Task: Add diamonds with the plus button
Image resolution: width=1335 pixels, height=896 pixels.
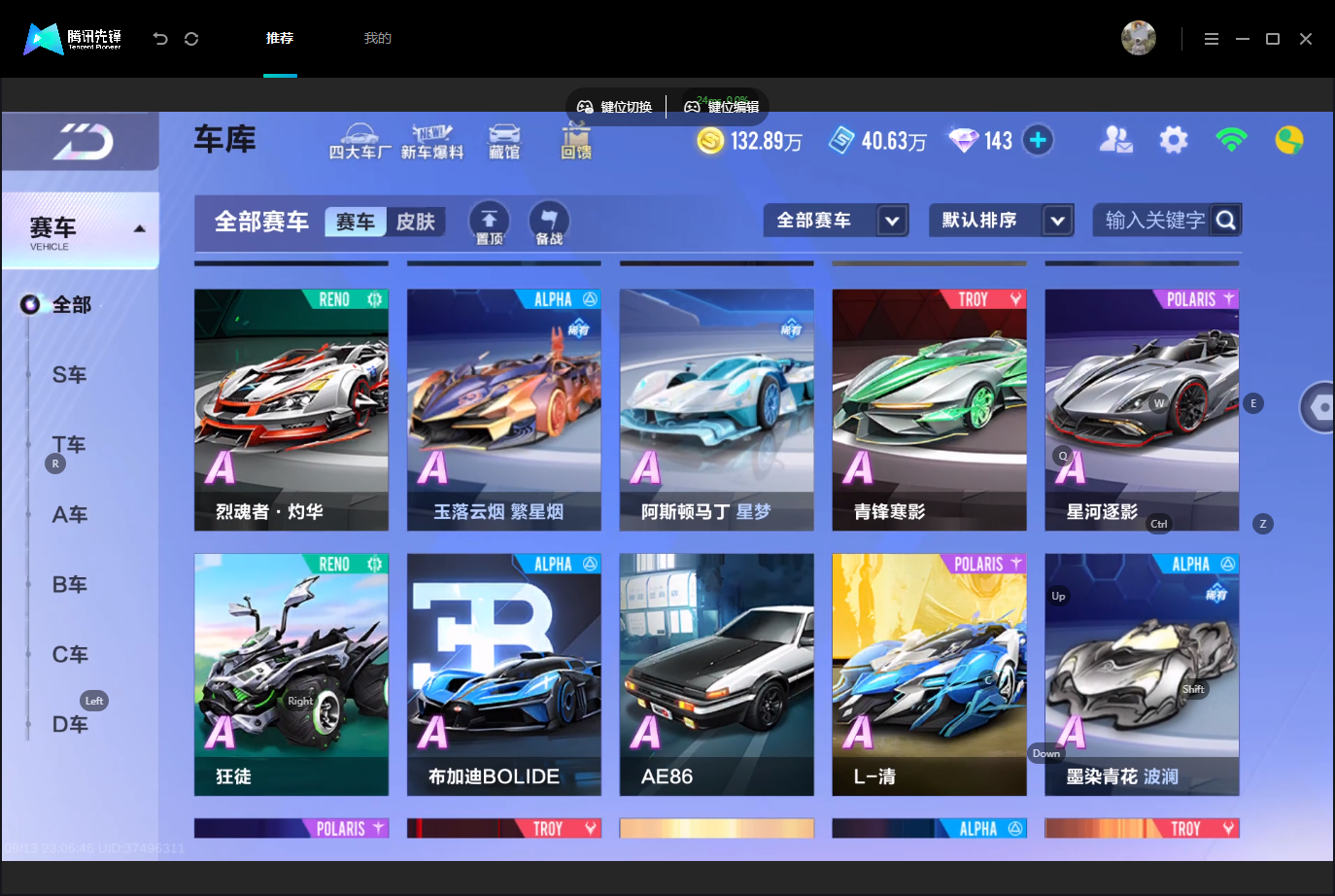Action: [x=1038, y=141]
